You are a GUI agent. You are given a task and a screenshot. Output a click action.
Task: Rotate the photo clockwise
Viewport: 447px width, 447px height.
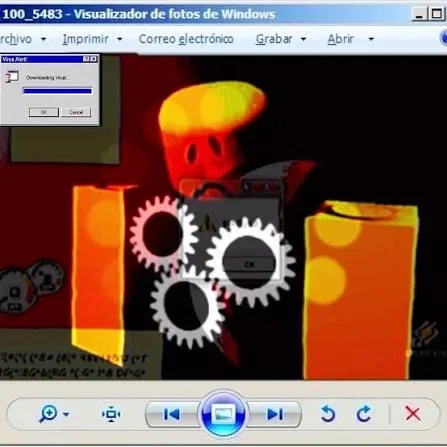click(x=364, y=414)
